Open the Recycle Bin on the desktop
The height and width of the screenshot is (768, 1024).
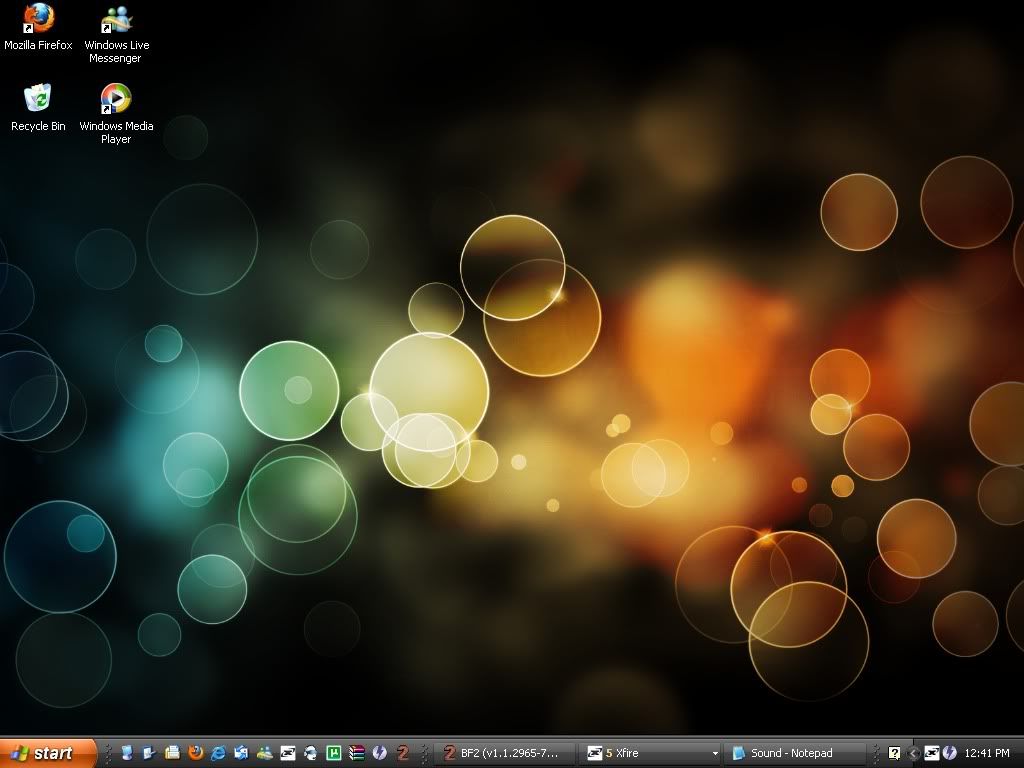click(38, 108)
